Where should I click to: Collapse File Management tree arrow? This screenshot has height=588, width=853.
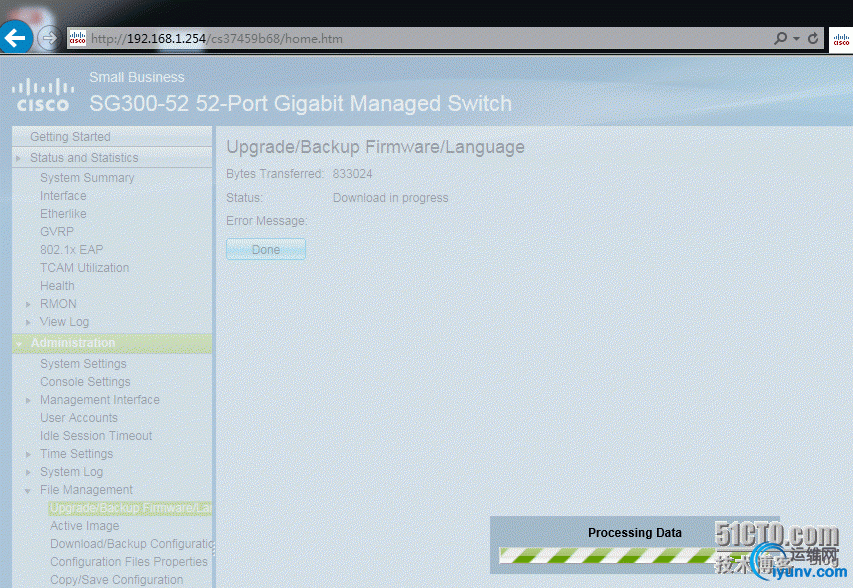(28, 491)
